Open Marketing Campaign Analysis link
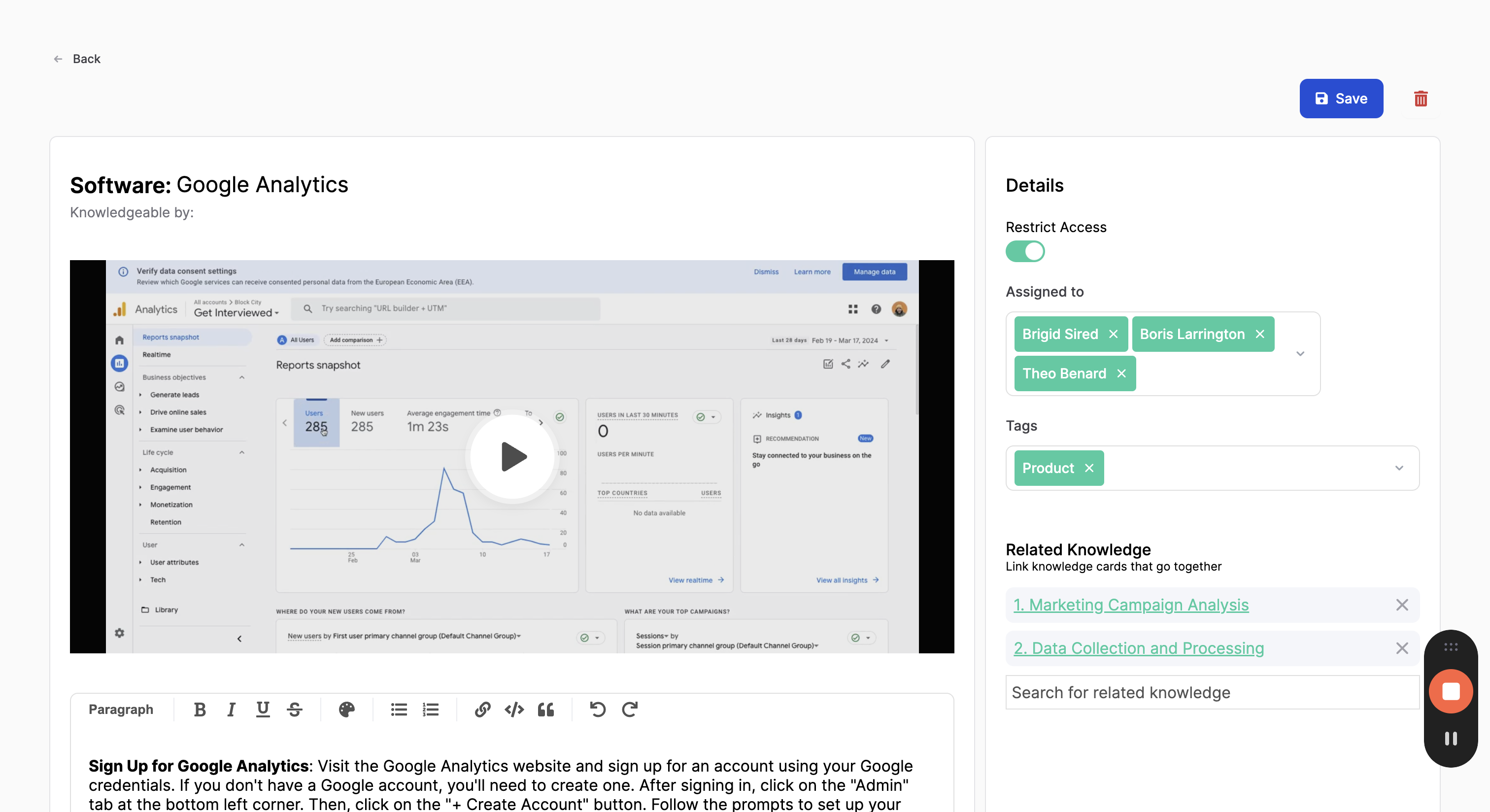Screen dimensions: 1490x812 (1131, 605)
